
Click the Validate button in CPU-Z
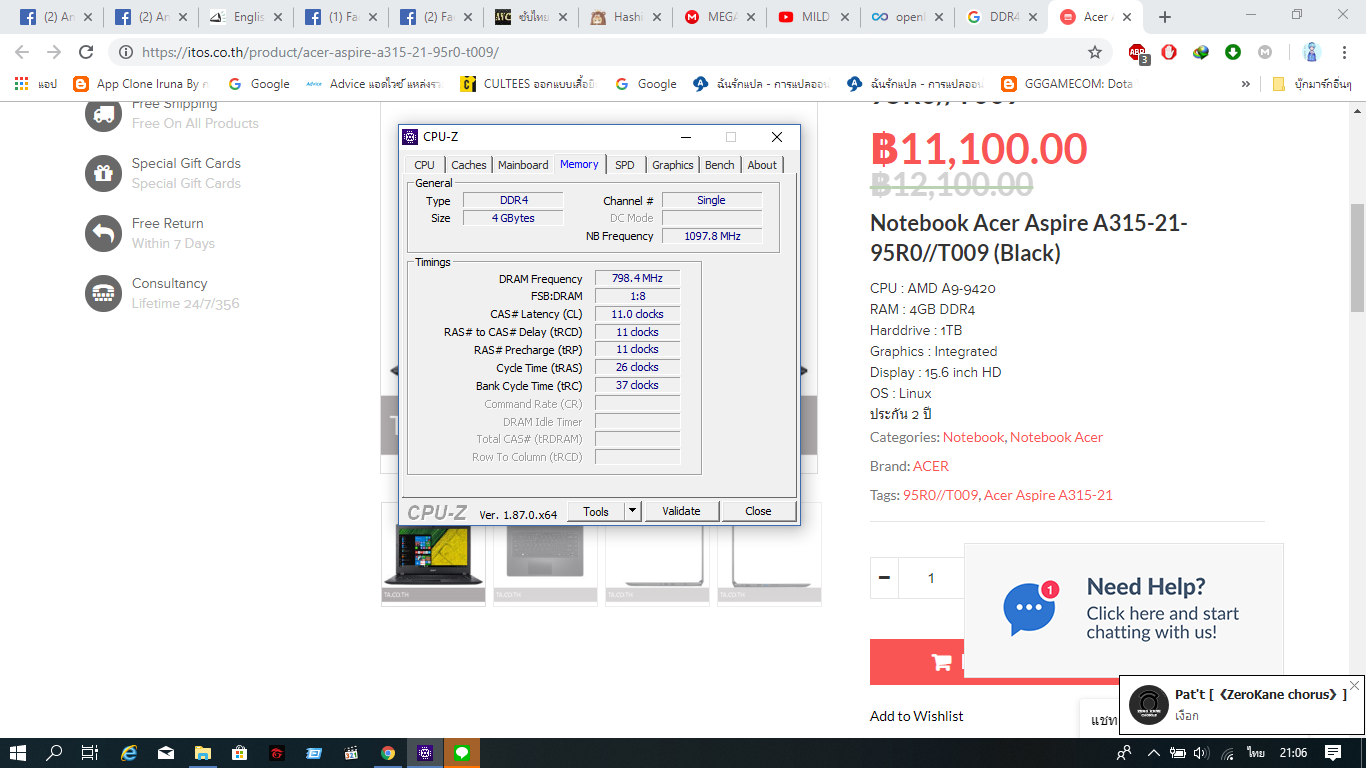pyautogui.click(x=681, y=511)
